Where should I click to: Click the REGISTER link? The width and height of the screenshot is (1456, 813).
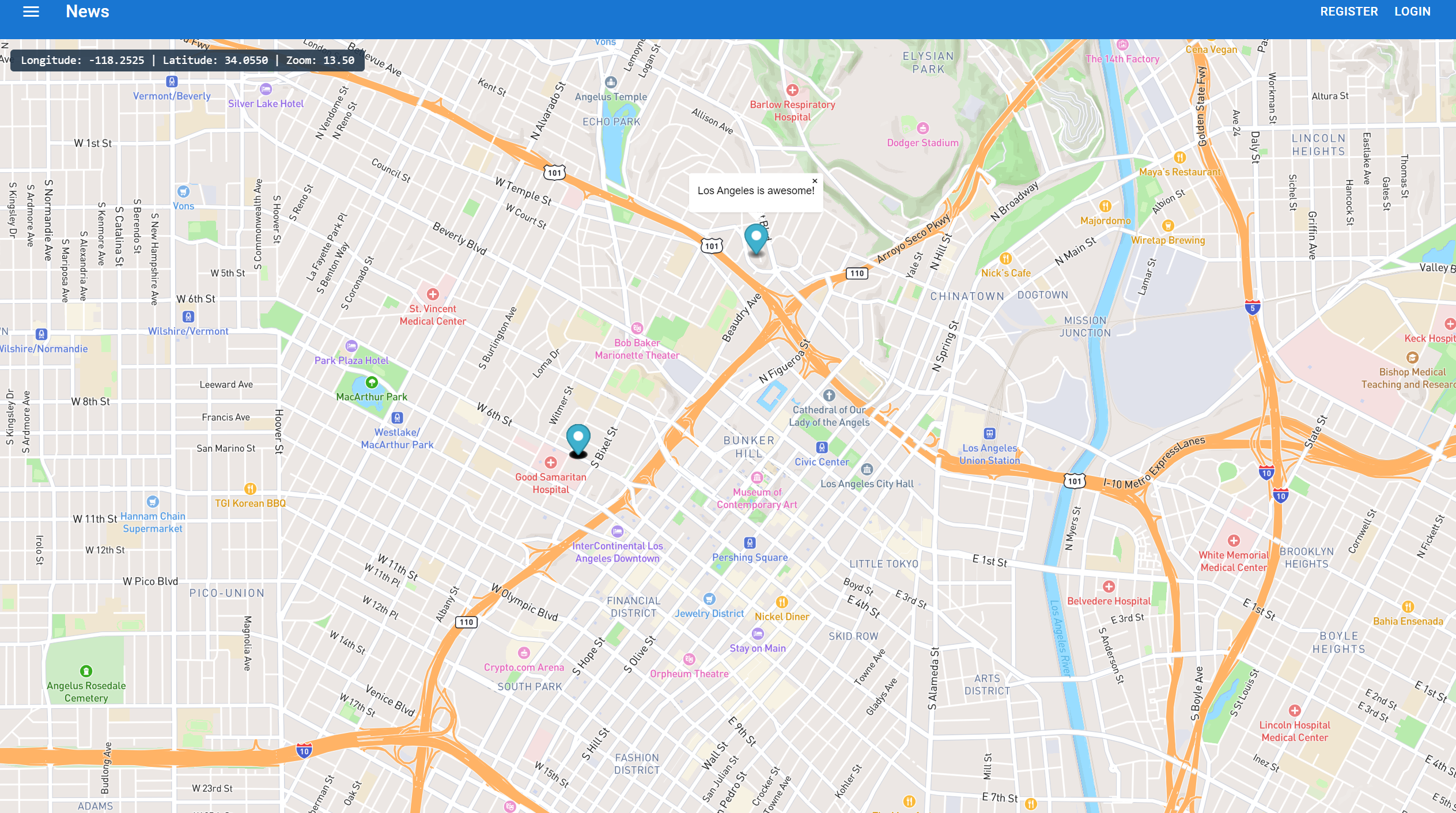pyautogui.click(x=1349, y=12)
